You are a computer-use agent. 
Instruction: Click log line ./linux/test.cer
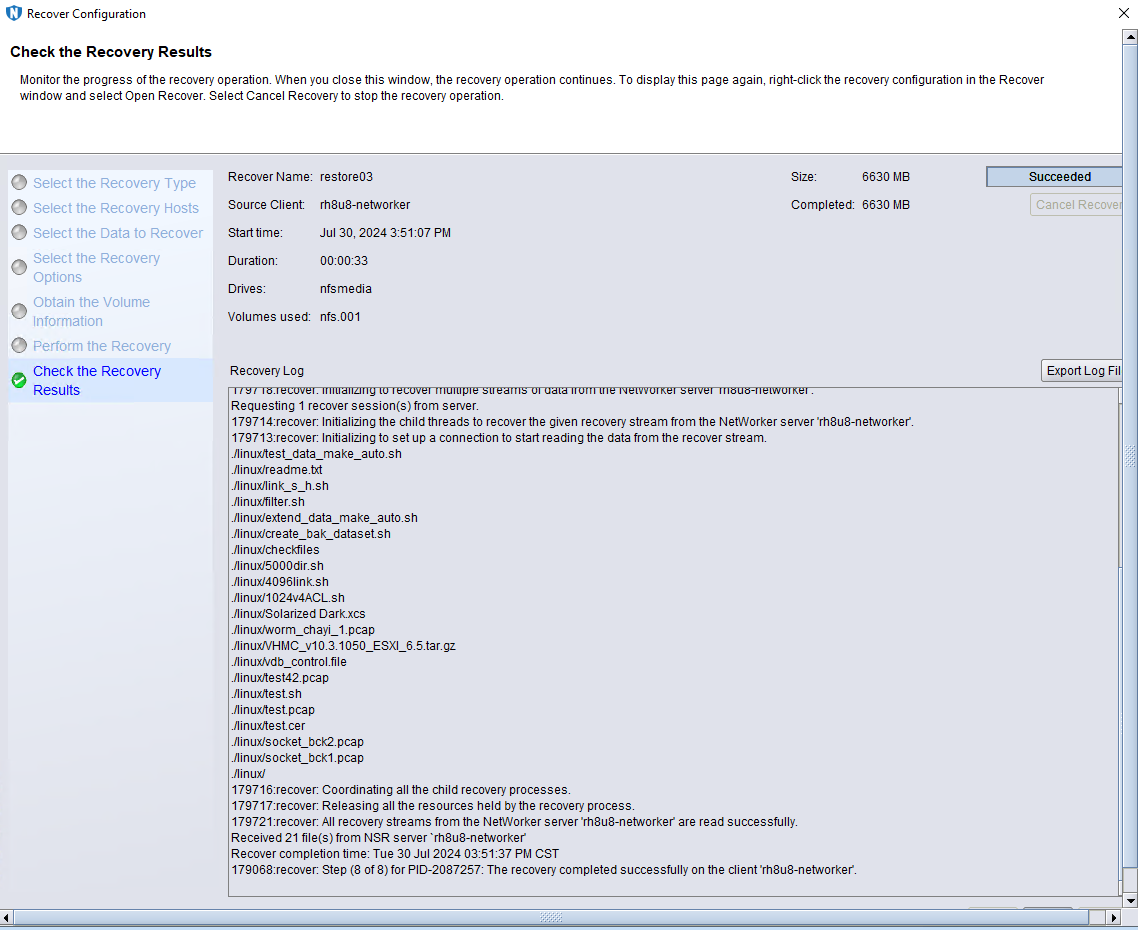(268, 725)
